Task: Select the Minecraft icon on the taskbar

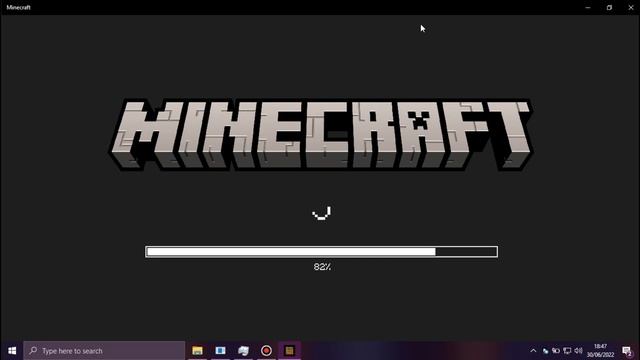Action: point(289,351)
